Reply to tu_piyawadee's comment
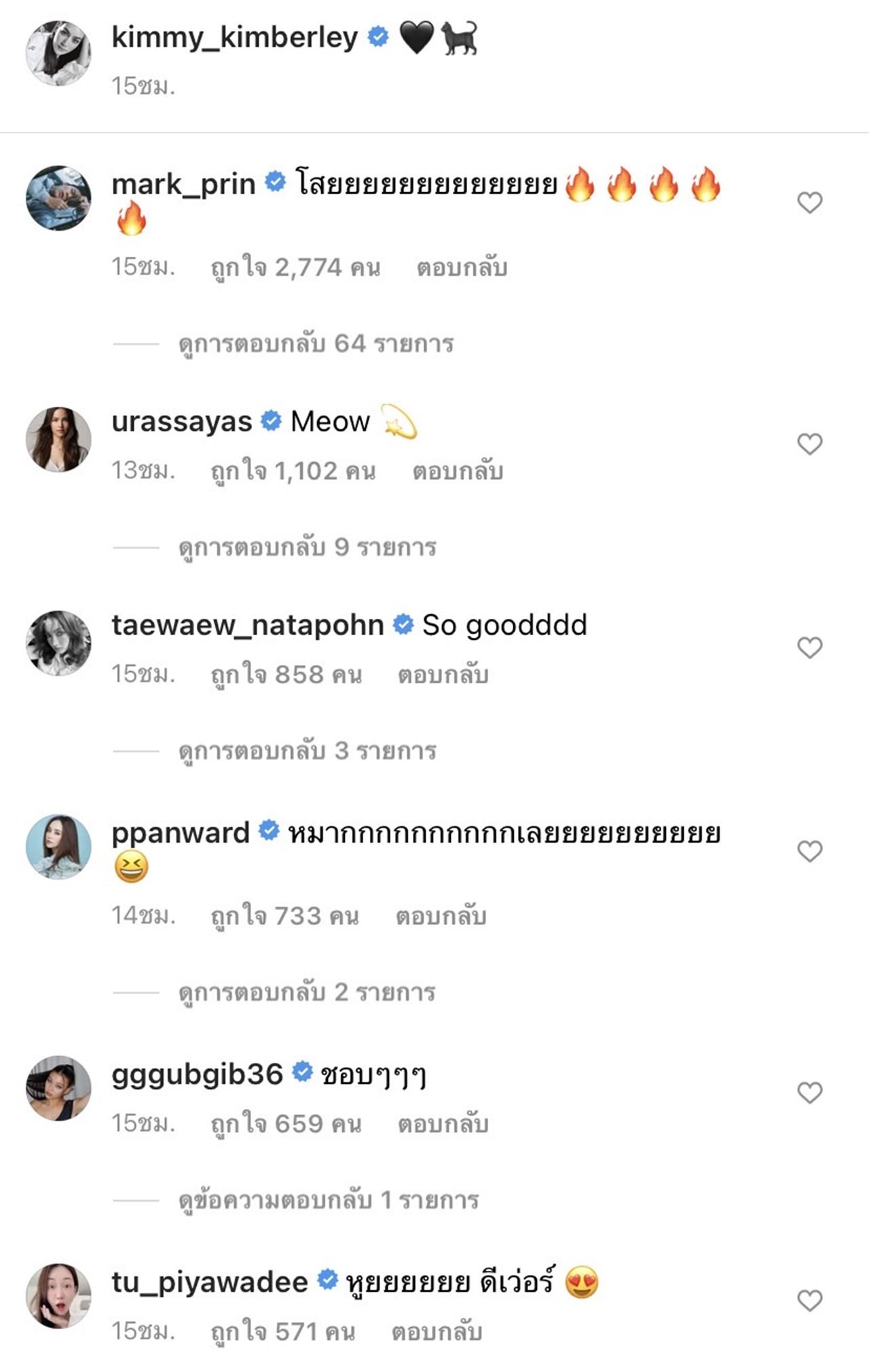 (x=437, y=1332)
